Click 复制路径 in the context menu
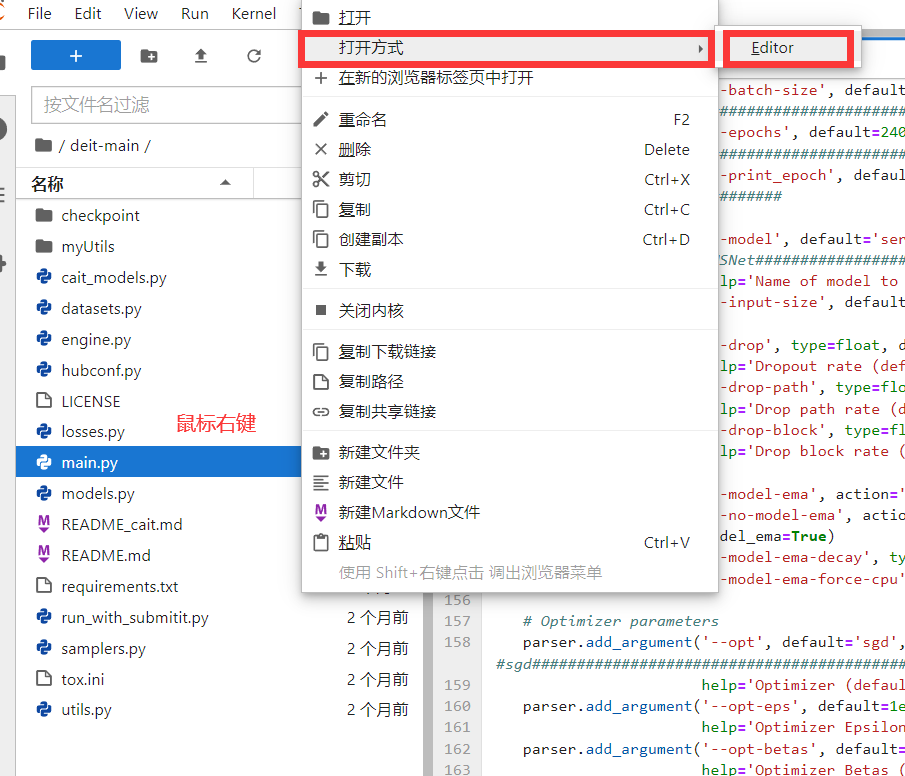The width and height of the screenshot is (905, 776). (x=370, y=382)
